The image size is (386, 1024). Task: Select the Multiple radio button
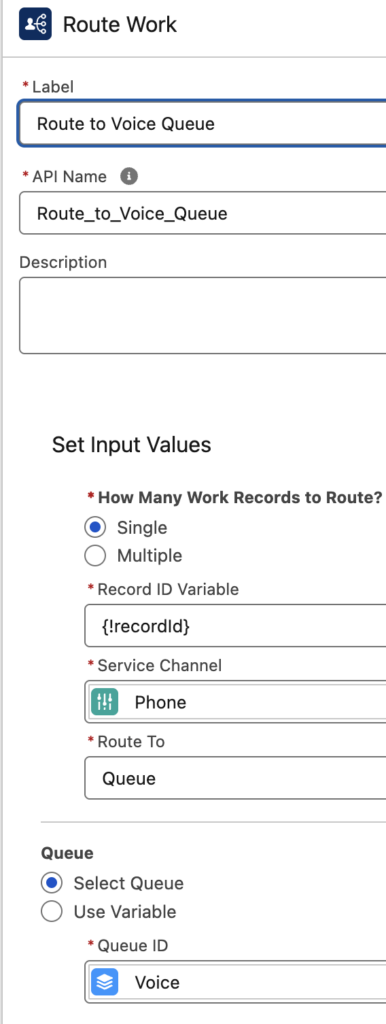click(x=95, y=556)
